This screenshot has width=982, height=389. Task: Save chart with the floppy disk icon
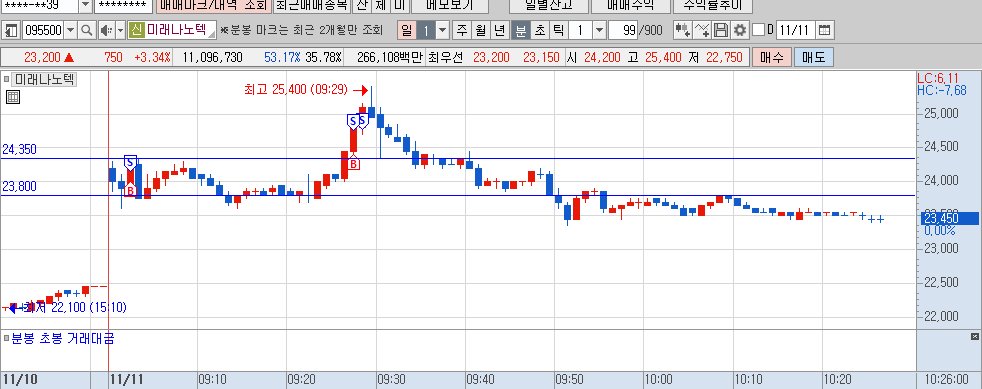[721, 30]
